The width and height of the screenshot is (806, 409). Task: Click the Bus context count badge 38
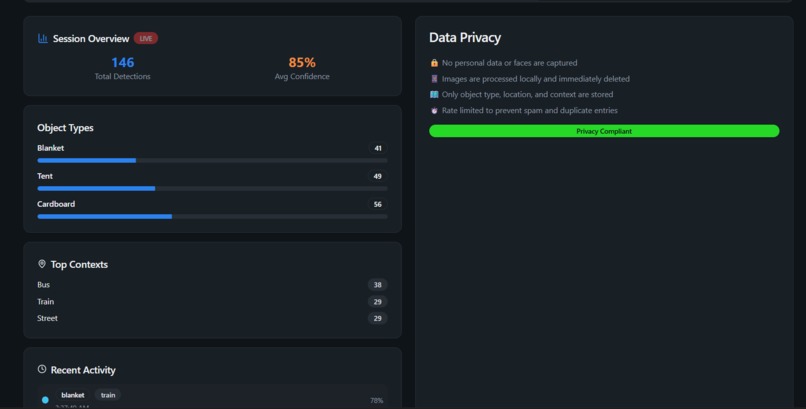377,285
